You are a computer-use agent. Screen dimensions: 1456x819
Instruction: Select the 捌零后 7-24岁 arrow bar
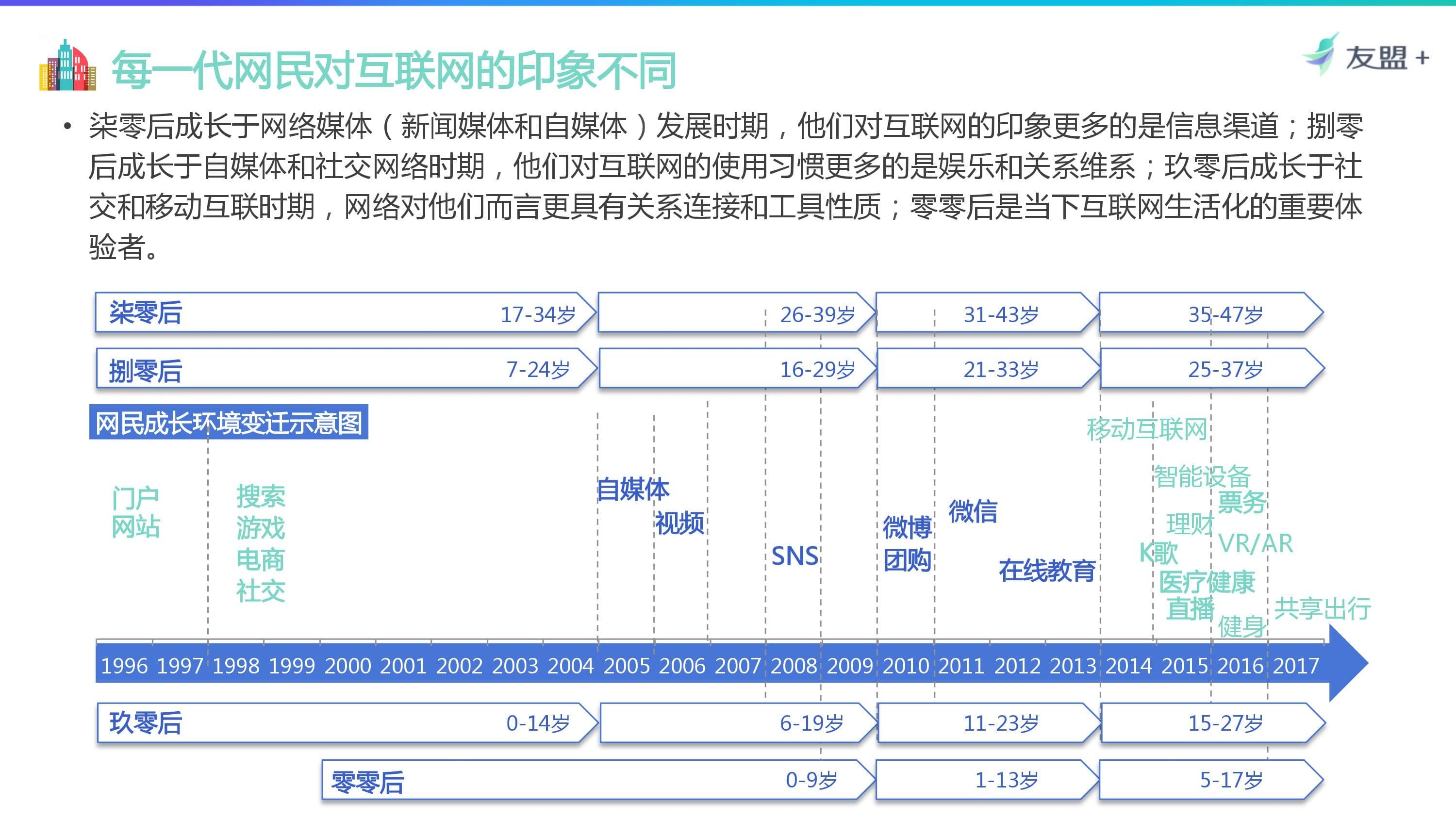(x=346, y=369)
